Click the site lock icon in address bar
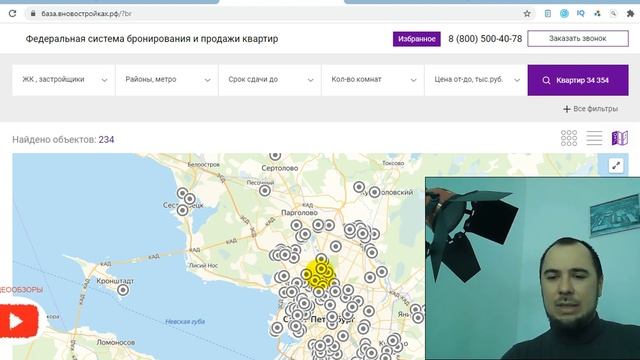The height and width of the screenshot is (360, 640). click(33, 13)
